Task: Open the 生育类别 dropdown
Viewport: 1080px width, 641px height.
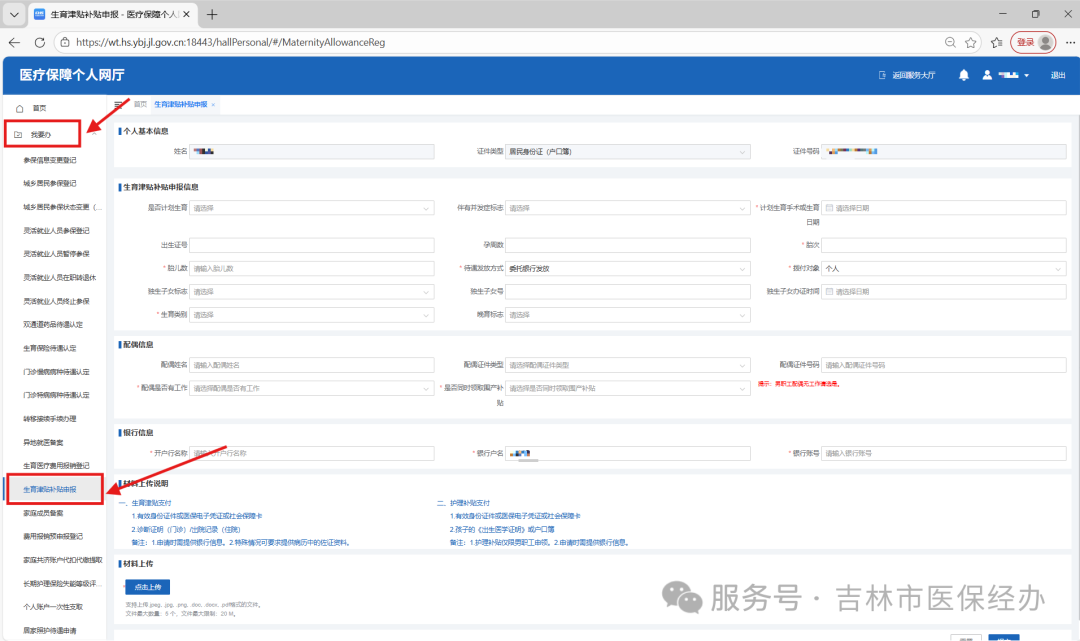Action: point(311,315)
